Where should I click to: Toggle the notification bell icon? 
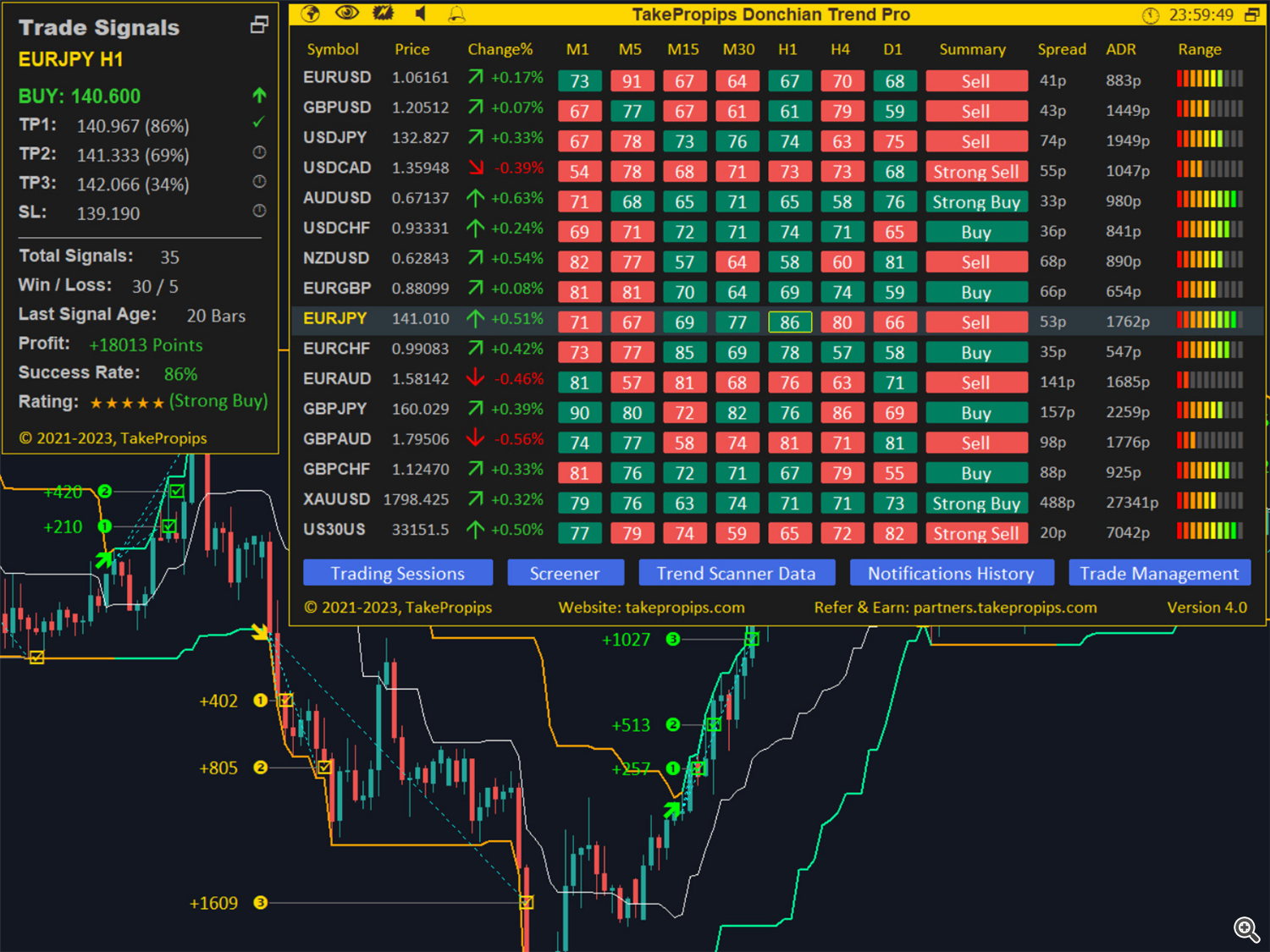(456, 14)
